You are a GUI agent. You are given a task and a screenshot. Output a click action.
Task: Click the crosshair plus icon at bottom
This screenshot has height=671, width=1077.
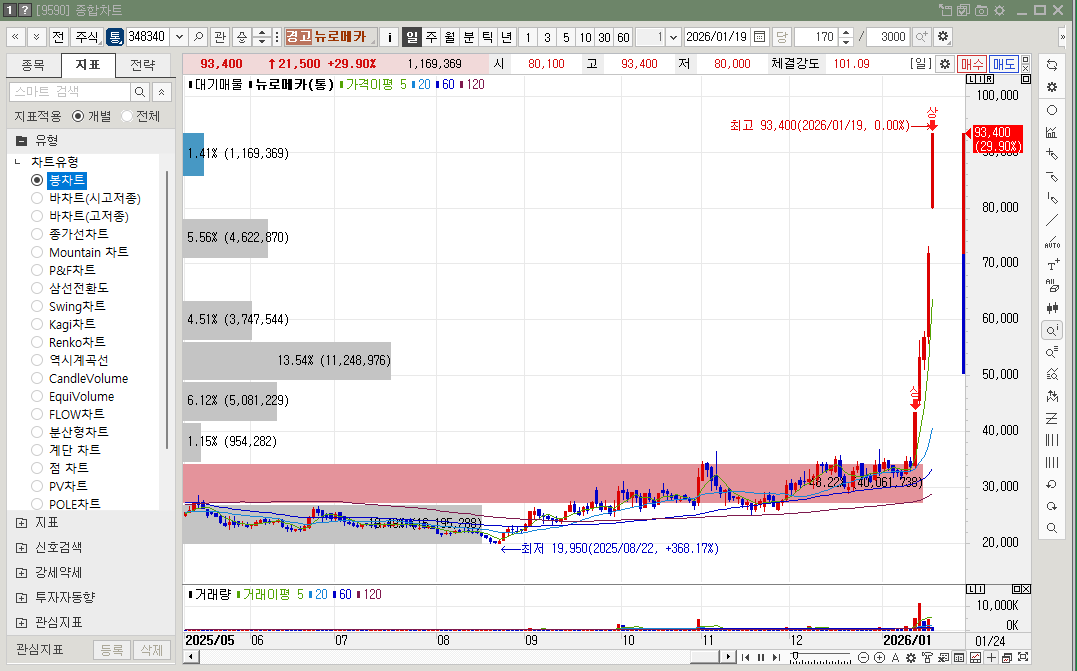991,658
